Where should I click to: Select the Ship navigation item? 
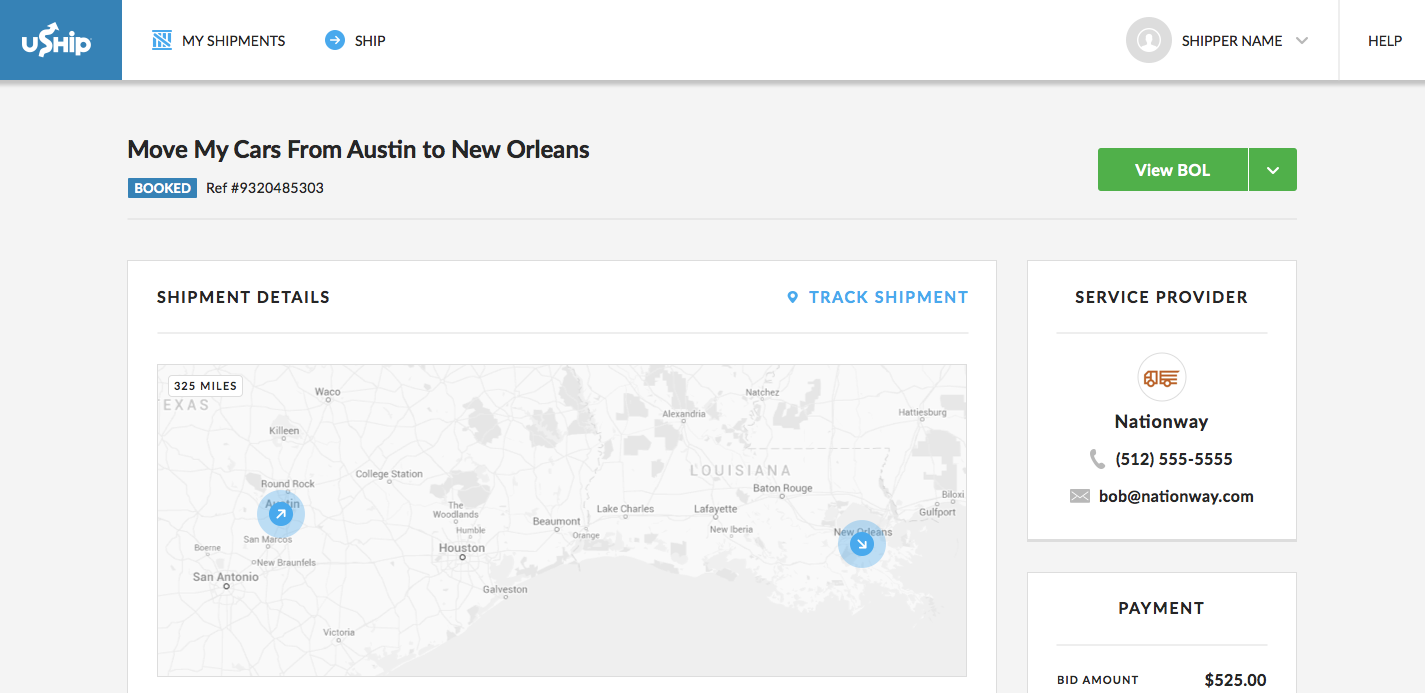[370, 41]
